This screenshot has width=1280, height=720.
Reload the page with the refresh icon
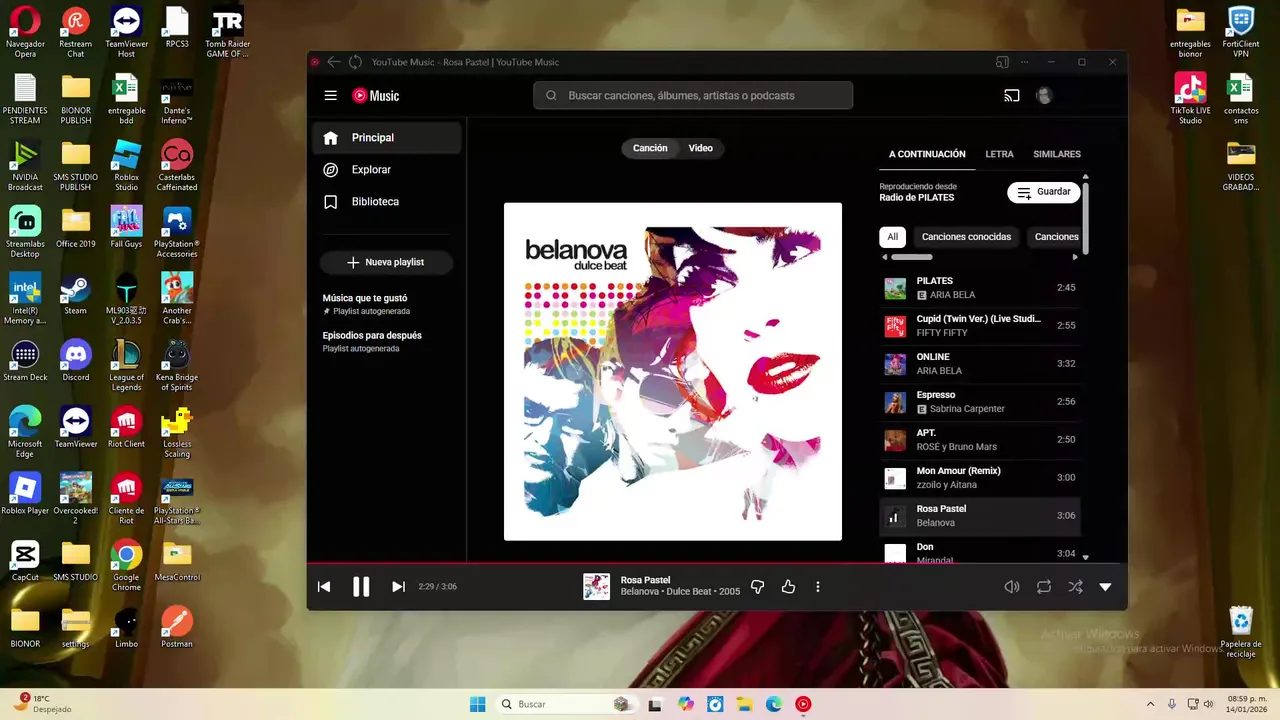pos(355,62)
